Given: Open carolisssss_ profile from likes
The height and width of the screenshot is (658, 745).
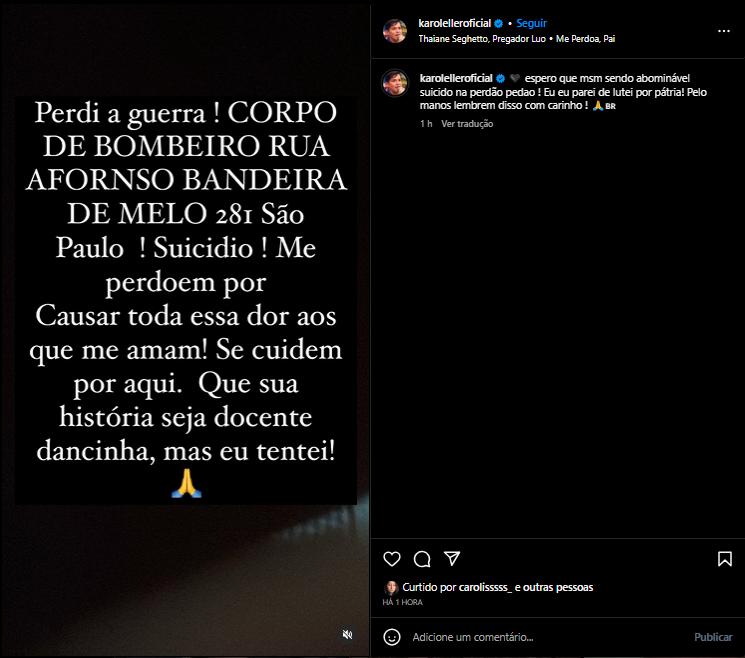Looking at the screenshot, I should coord(485,587).
